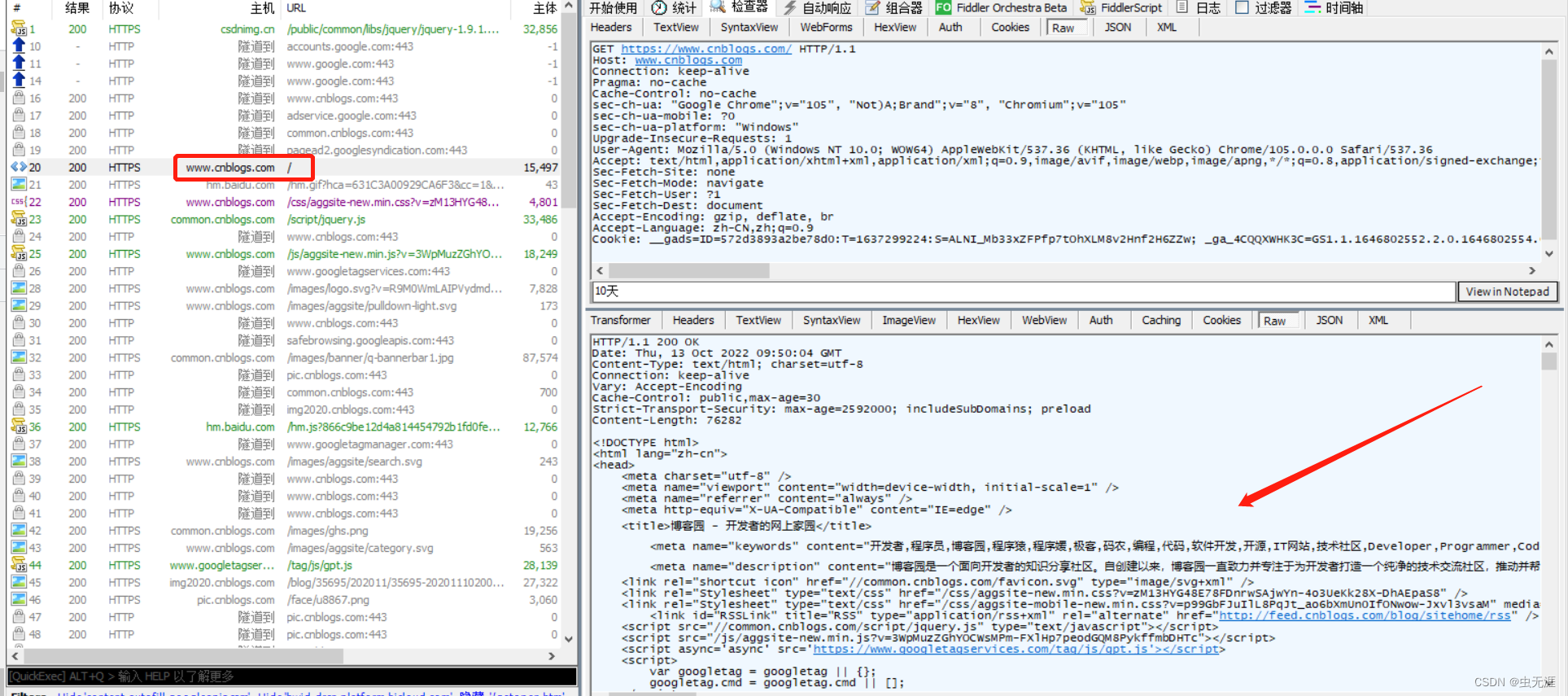Click HTML page icon of session 20

point(19,167)
